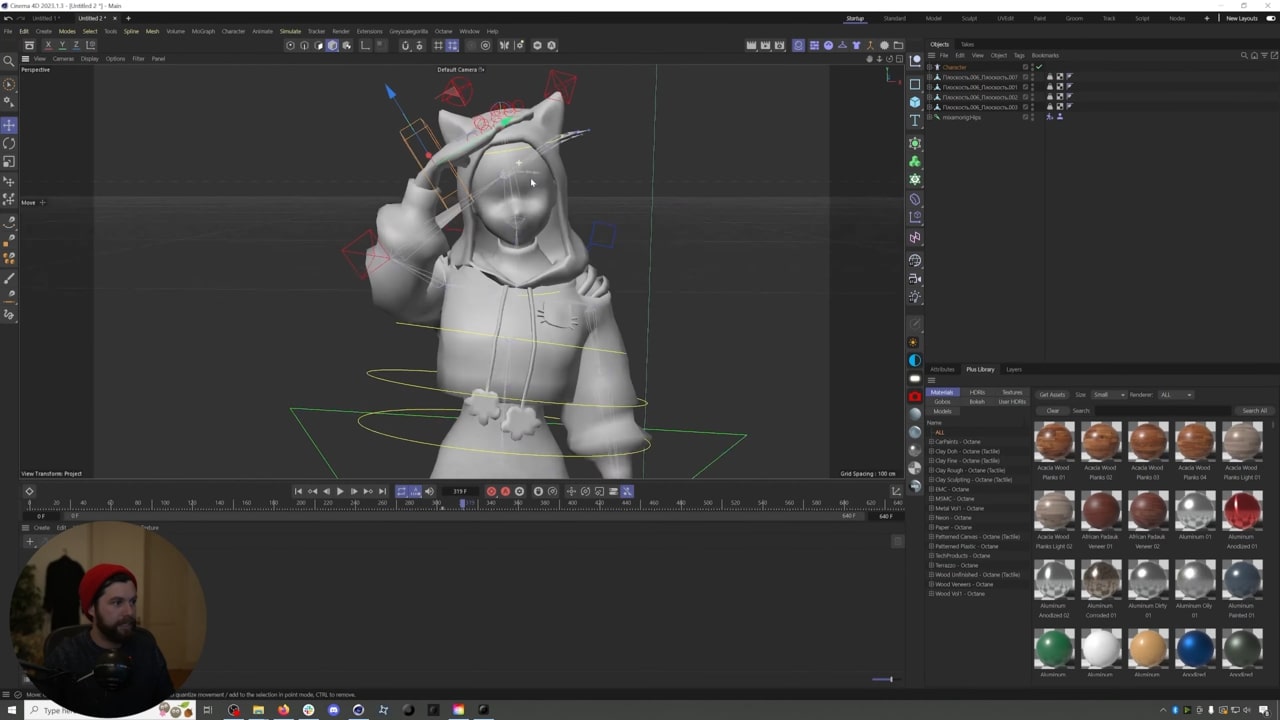Image resolution: width=1280 pixels, height=720 pixels.
Task: Open the Simulate menu
Action: click(x=290, y=31)
